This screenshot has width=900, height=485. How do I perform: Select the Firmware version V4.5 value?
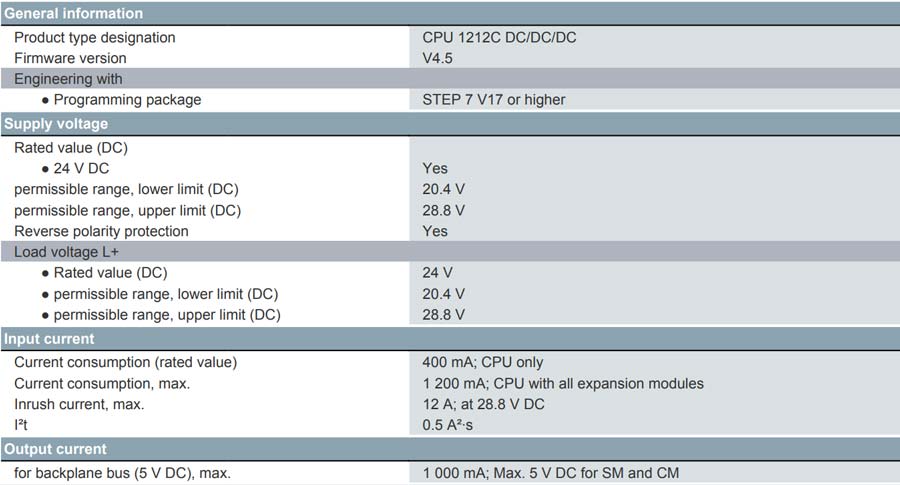[x=437, y=58]
